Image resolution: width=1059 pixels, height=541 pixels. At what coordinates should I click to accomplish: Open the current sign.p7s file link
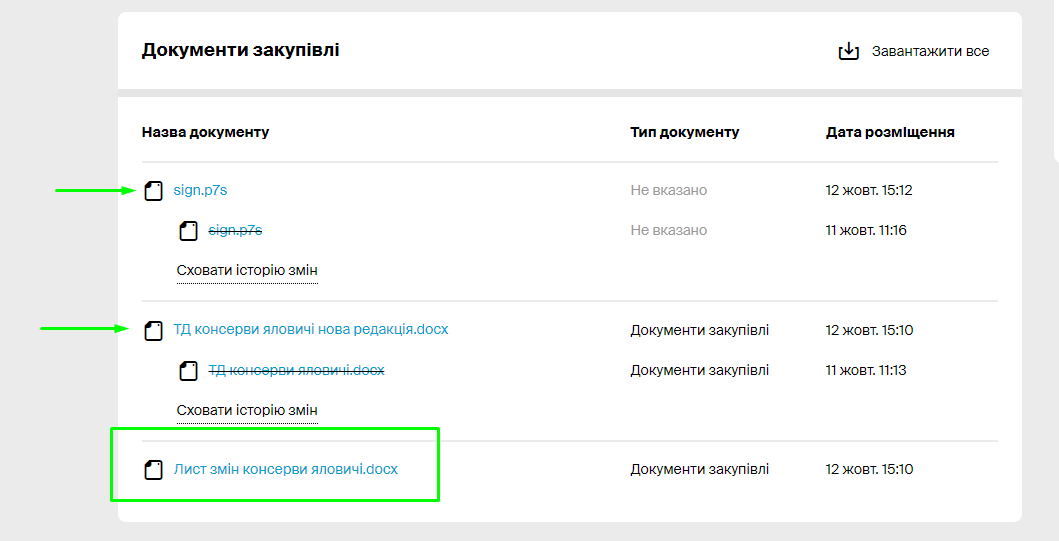[193, 190]
